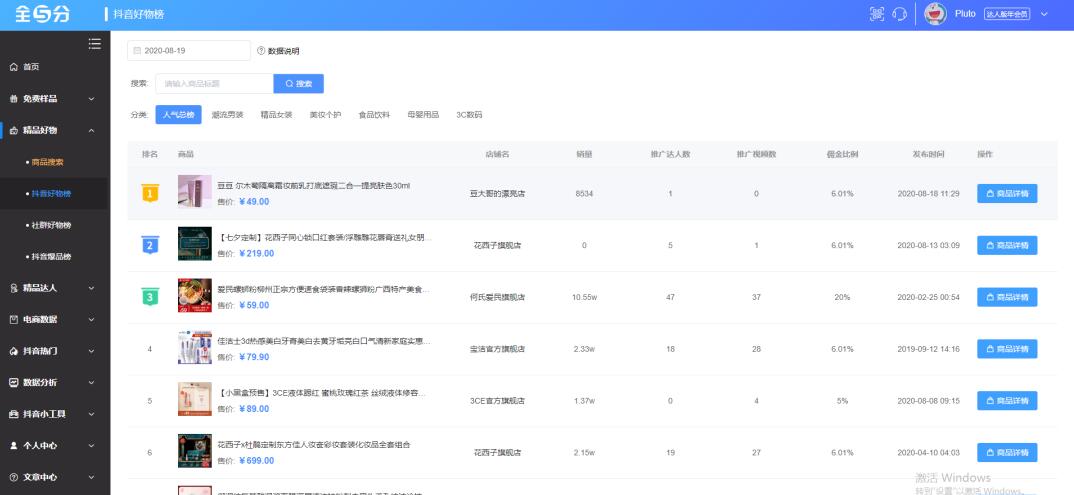Viewport: 1074px width, 495px height.
Task: Click the blue 搜索 button
Action: (299, 84)
